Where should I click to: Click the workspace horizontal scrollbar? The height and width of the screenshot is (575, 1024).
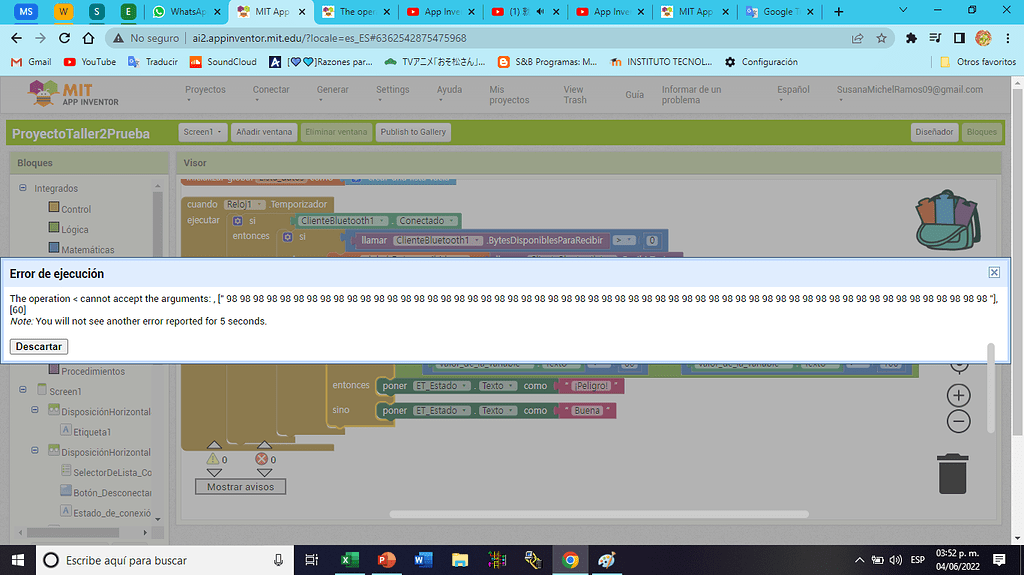click(590, 514)
